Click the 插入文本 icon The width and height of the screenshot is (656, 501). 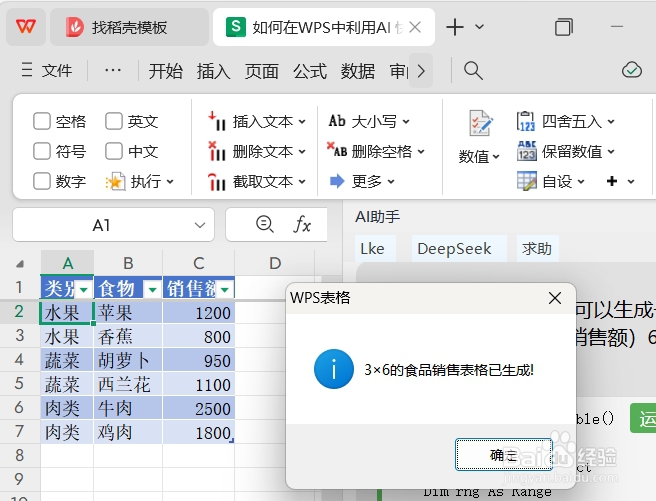217,121
